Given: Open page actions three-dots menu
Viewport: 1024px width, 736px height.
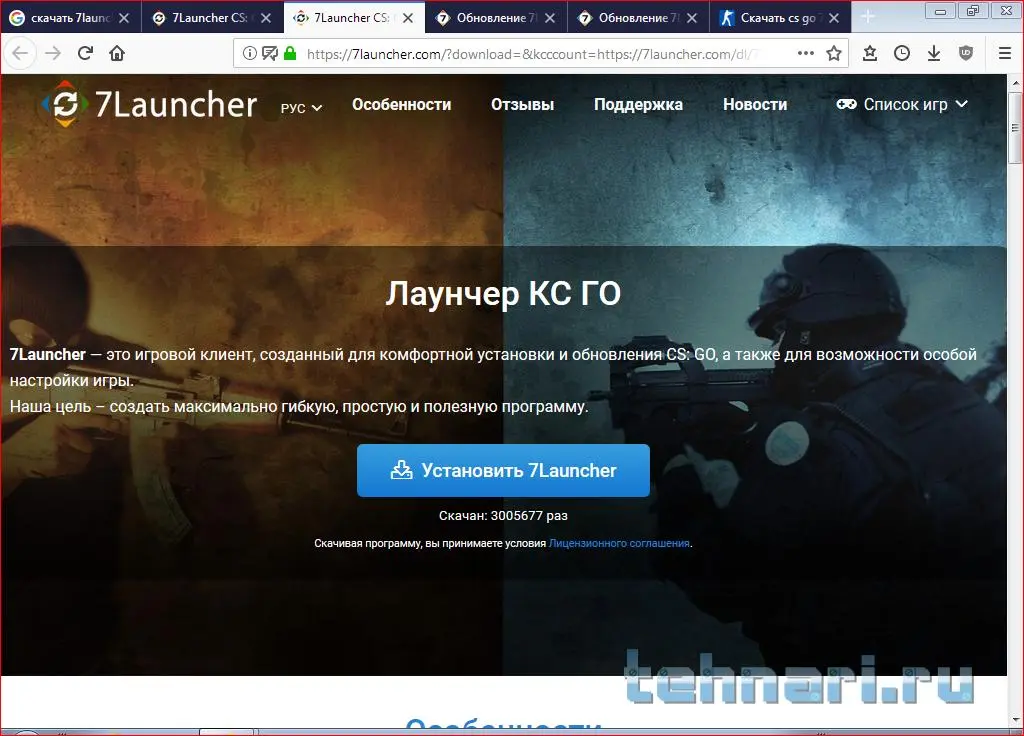Looking at the screenshot, I should 806,53.
